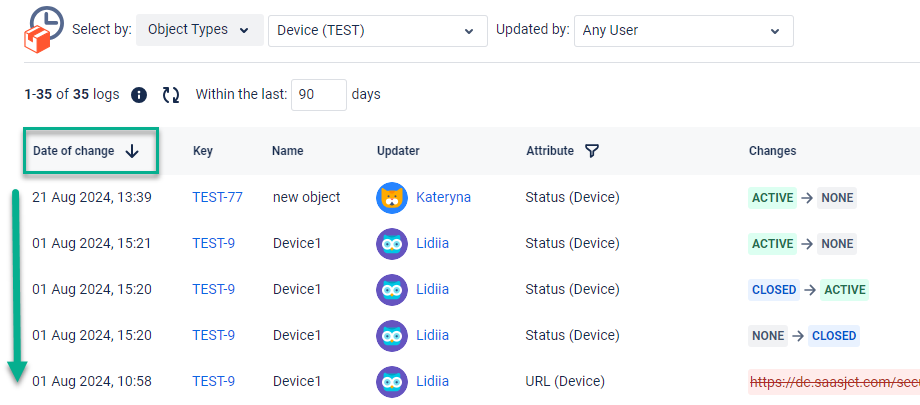Click Kateryna's cat avatar icon
The image size is (920, 405).
click(392, 198)
